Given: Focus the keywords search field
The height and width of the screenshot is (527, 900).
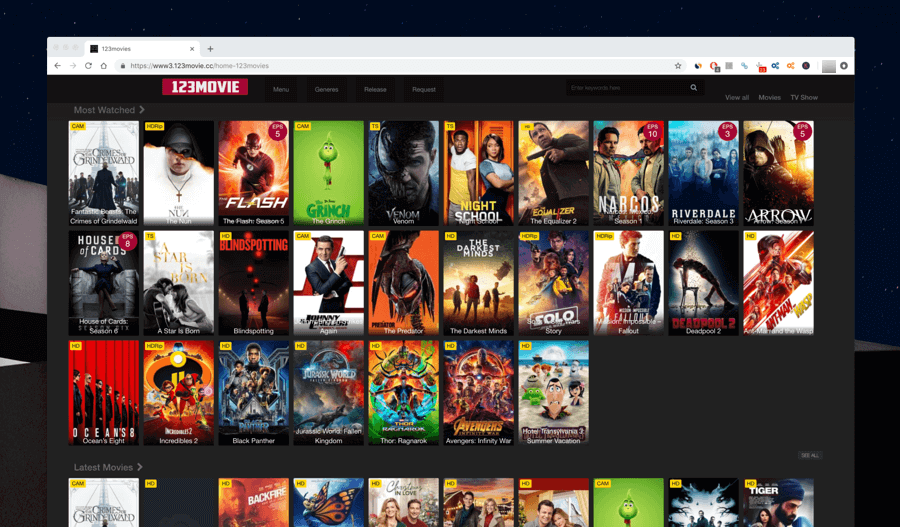Looking at the screenshot, I should point(627,88).
